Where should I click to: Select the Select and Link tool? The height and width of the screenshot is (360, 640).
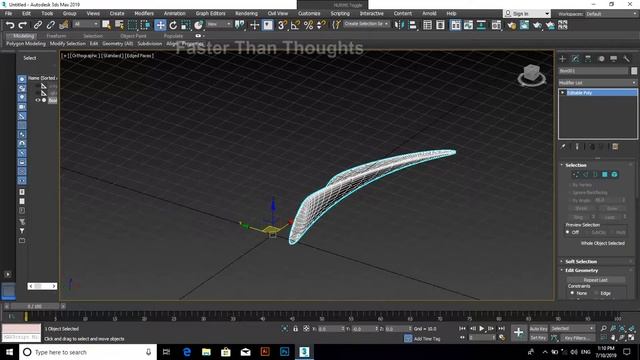click(x=38, y=25)
